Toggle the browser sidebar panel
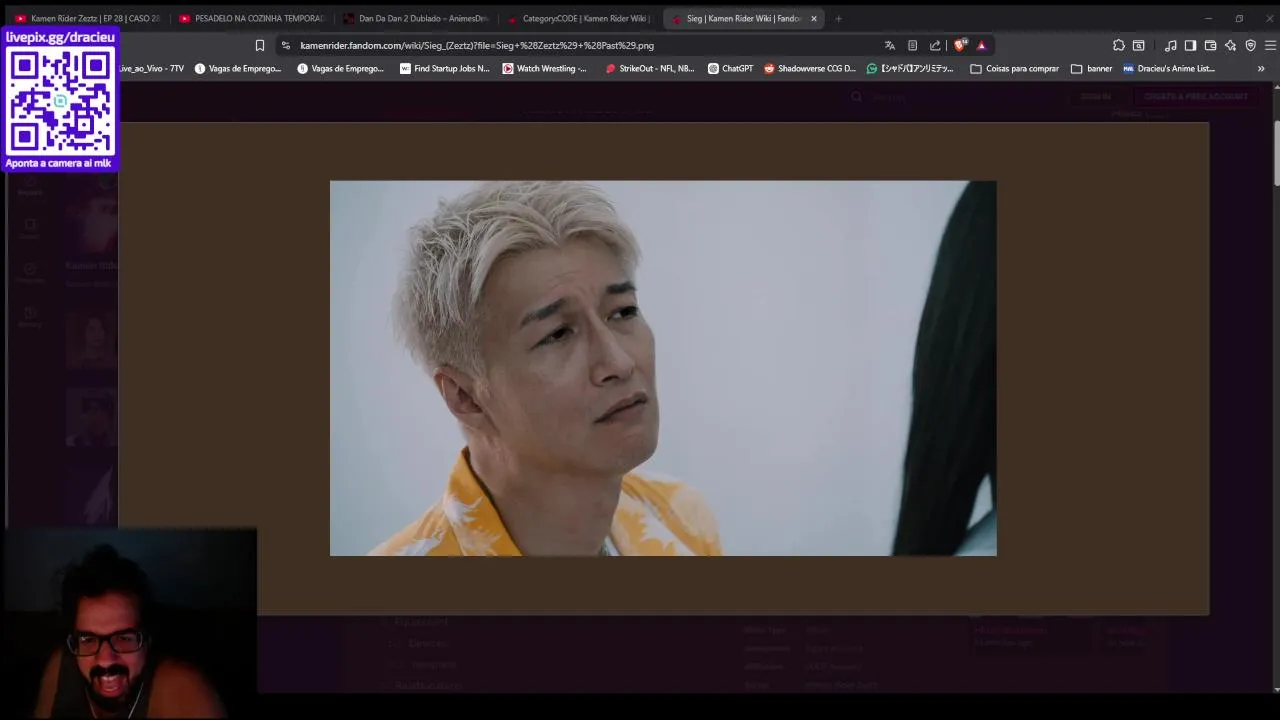Viewport: 1280px width, 720px height. click(x=1190, y=45)
